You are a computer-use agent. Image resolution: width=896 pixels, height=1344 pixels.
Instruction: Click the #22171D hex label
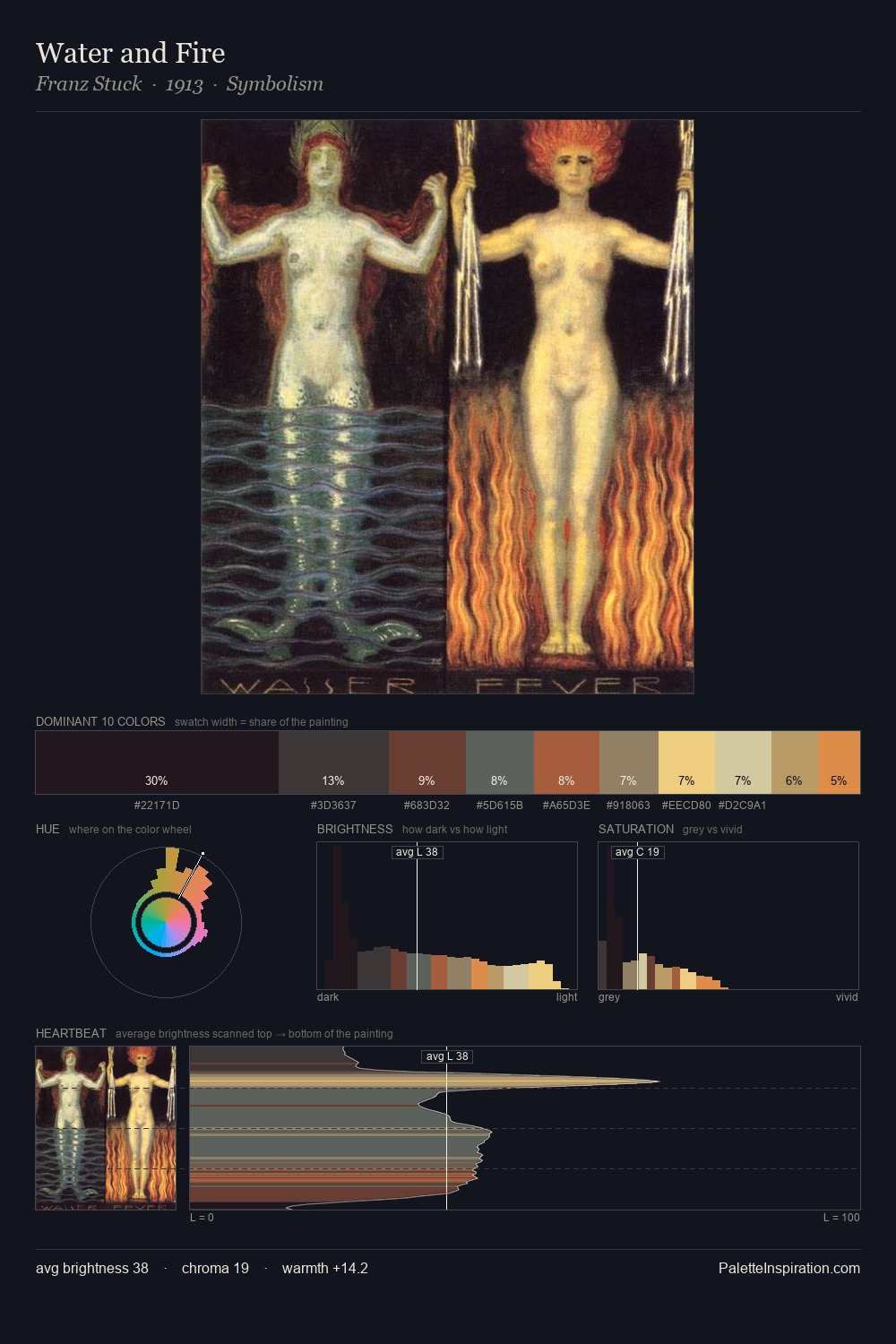point(157,806)
